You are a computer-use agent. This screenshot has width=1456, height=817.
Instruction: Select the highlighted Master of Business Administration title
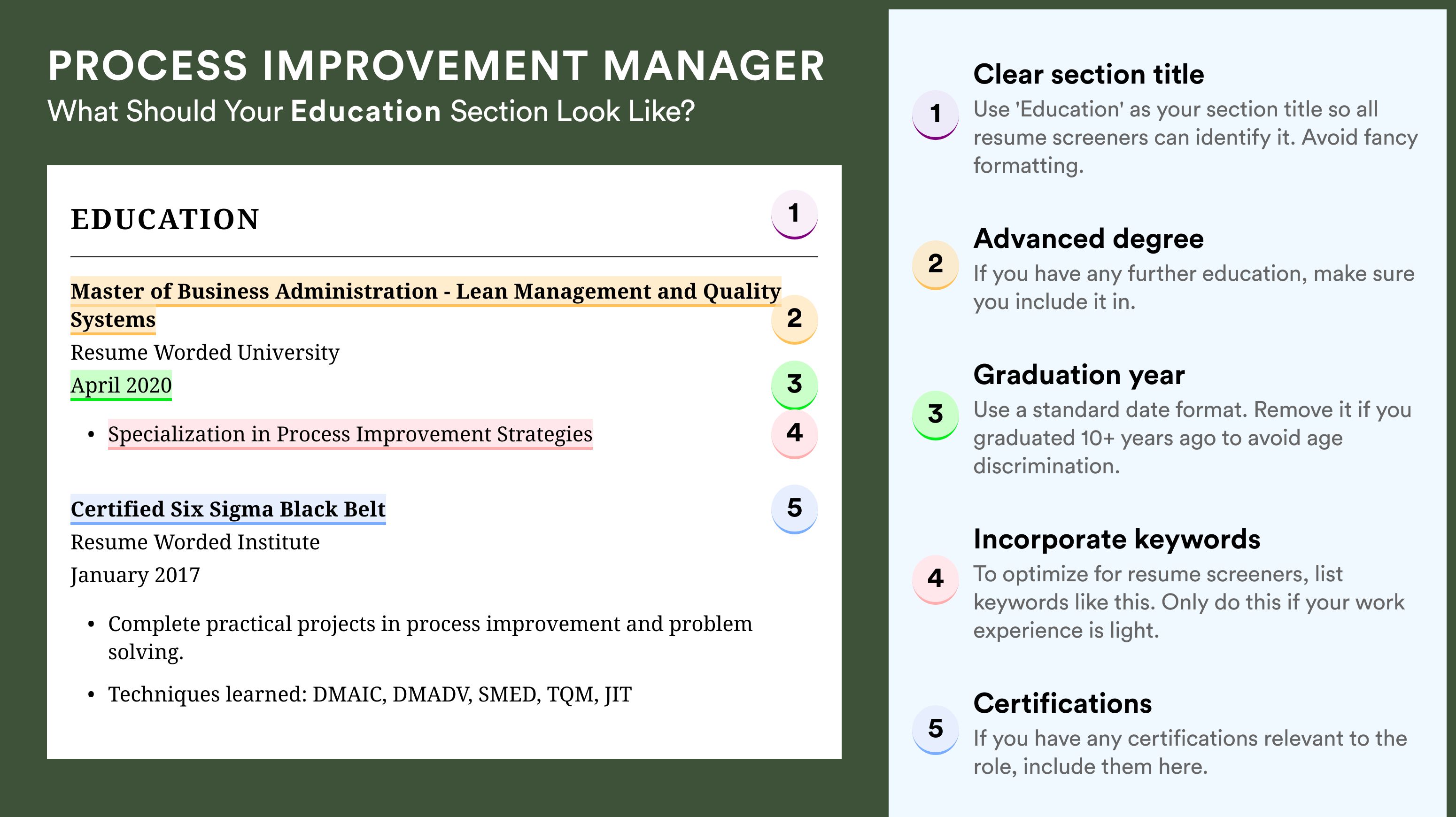point(426,305)
